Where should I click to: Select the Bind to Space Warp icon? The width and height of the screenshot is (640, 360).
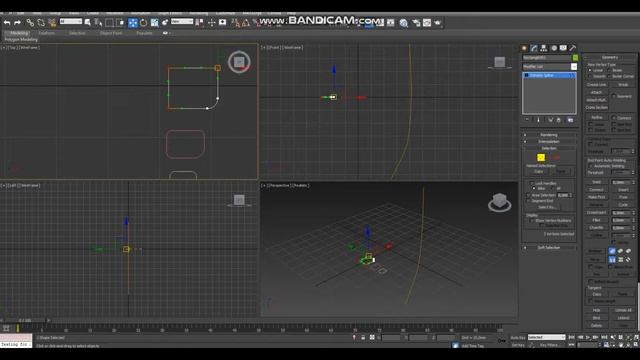click(52, 23)
